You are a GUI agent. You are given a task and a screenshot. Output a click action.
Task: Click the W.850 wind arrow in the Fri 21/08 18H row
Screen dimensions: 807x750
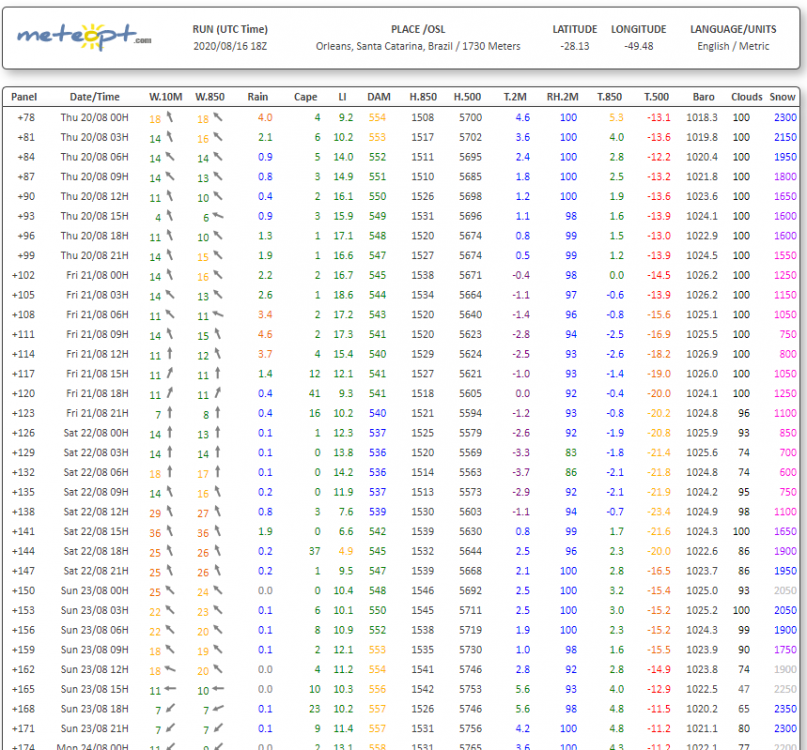(218, 393)
